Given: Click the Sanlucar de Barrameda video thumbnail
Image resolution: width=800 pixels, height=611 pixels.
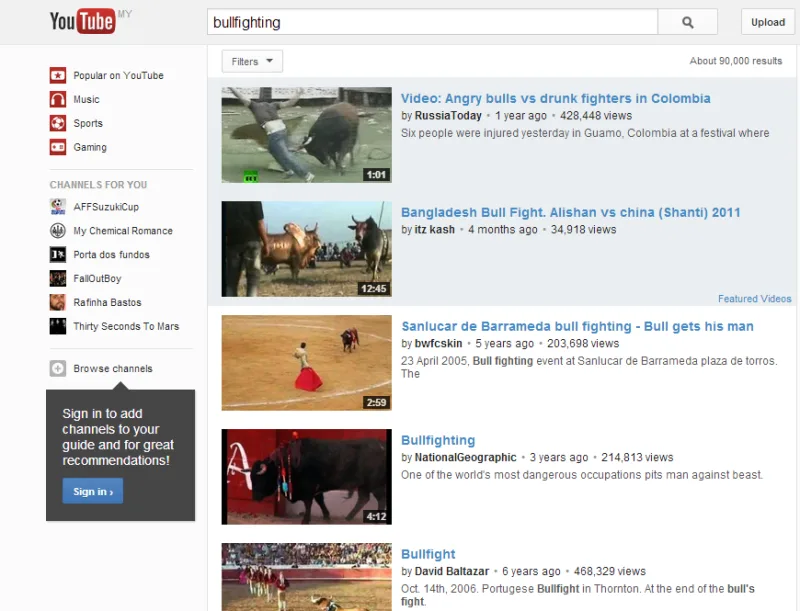Looking at the screenshot, I should point(306,363).
